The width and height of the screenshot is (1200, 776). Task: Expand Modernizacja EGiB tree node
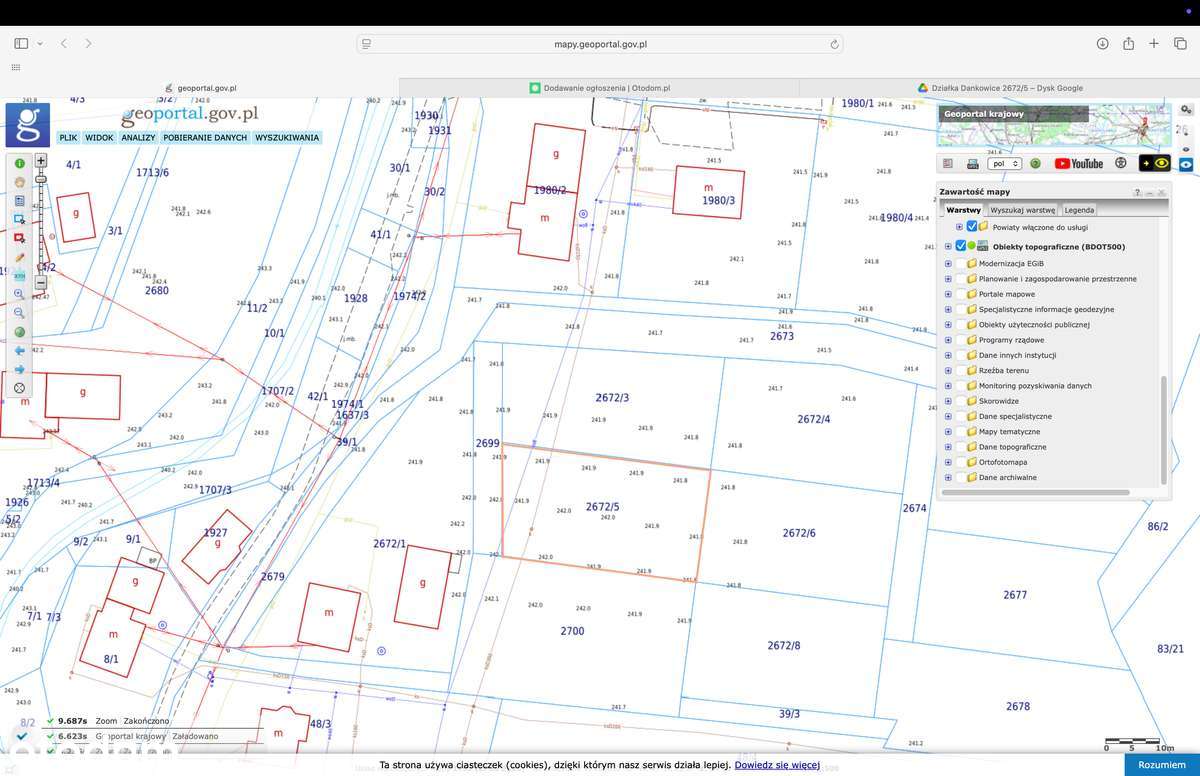[x=948, y=263]
